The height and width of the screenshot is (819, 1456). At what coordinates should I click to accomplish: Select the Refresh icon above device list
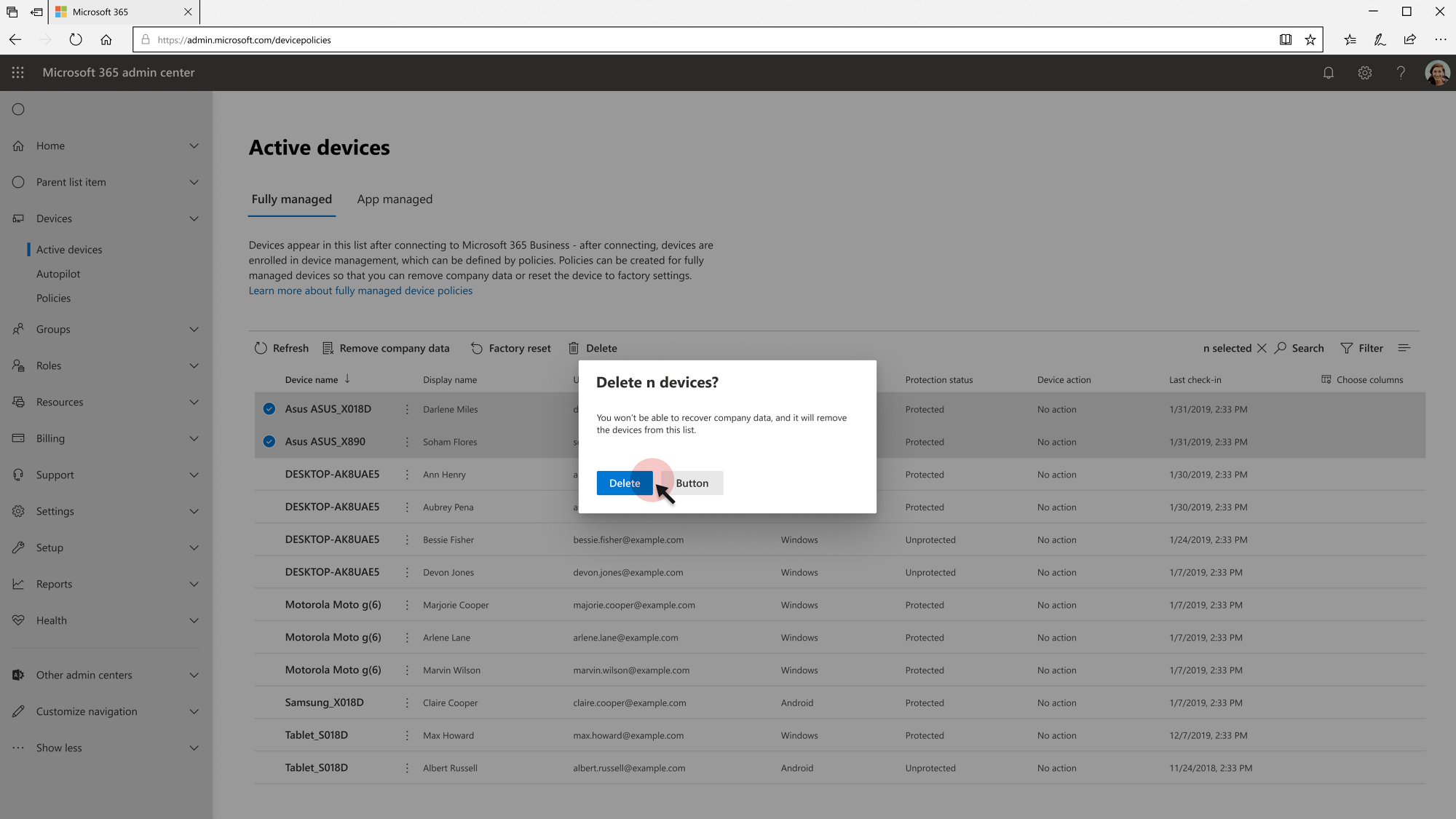click(261, 348)
